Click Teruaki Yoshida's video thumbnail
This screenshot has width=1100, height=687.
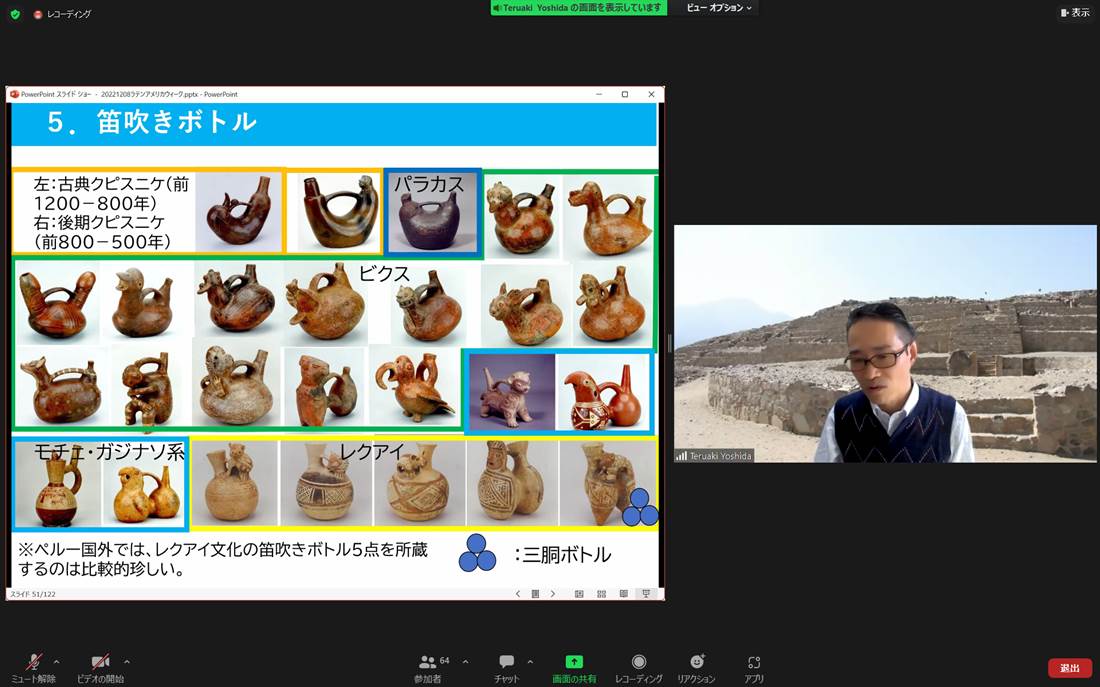pos(887,344)
